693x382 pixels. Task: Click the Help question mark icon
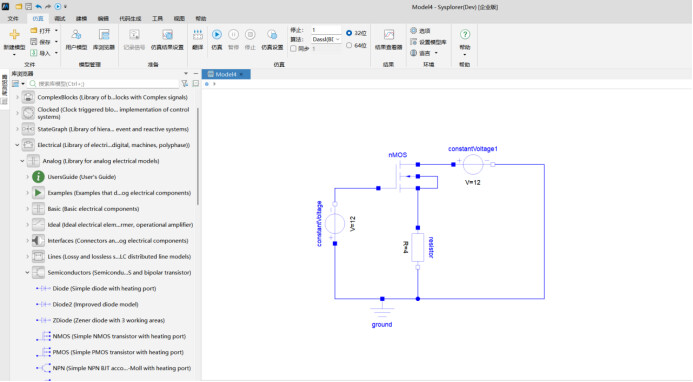465,34
